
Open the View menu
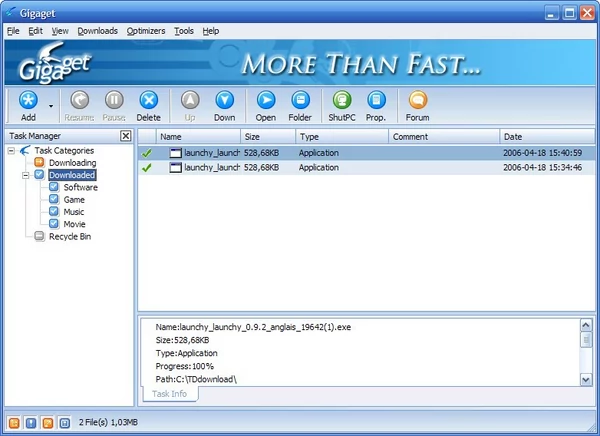[x=60, y=31]
